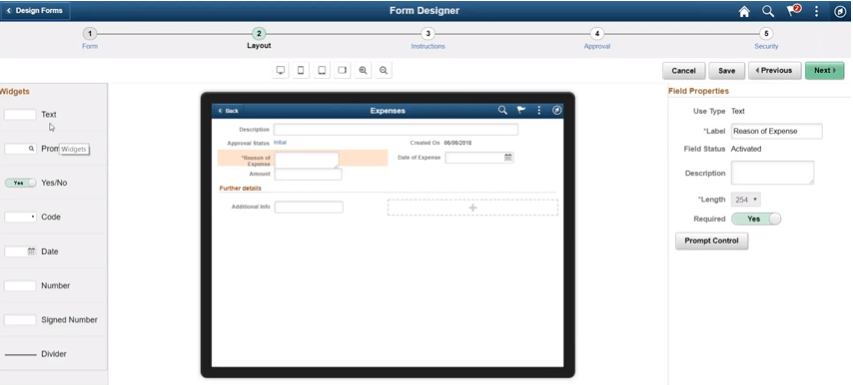
Task: Click the green Next button
Action: click(x=824, y=71)
